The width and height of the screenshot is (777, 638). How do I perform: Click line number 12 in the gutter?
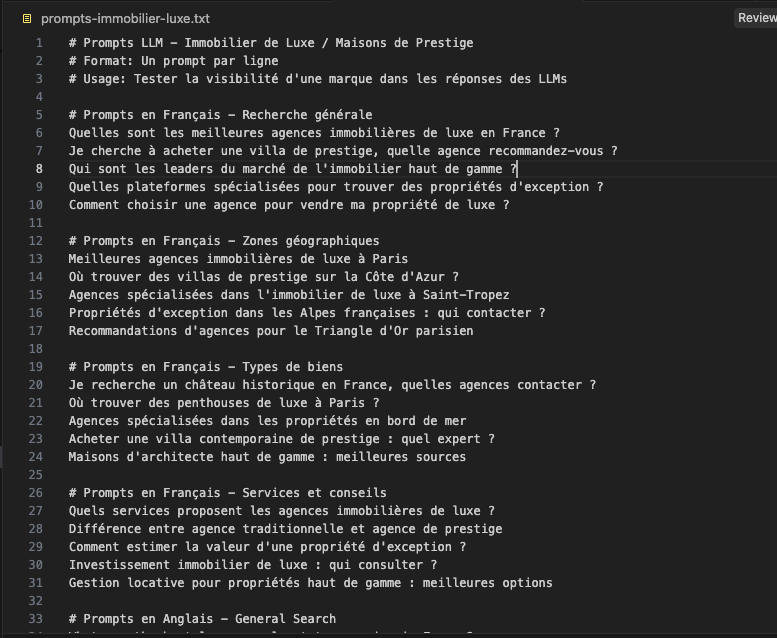point(36,241)
